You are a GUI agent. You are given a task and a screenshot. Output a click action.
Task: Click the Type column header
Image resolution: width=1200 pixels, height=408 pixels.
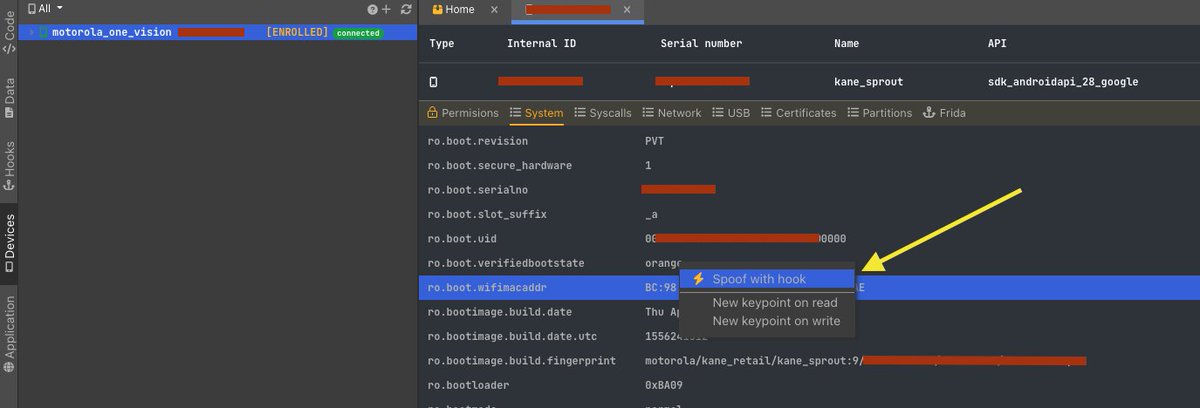pyautogui.click(x=442, y=44)
